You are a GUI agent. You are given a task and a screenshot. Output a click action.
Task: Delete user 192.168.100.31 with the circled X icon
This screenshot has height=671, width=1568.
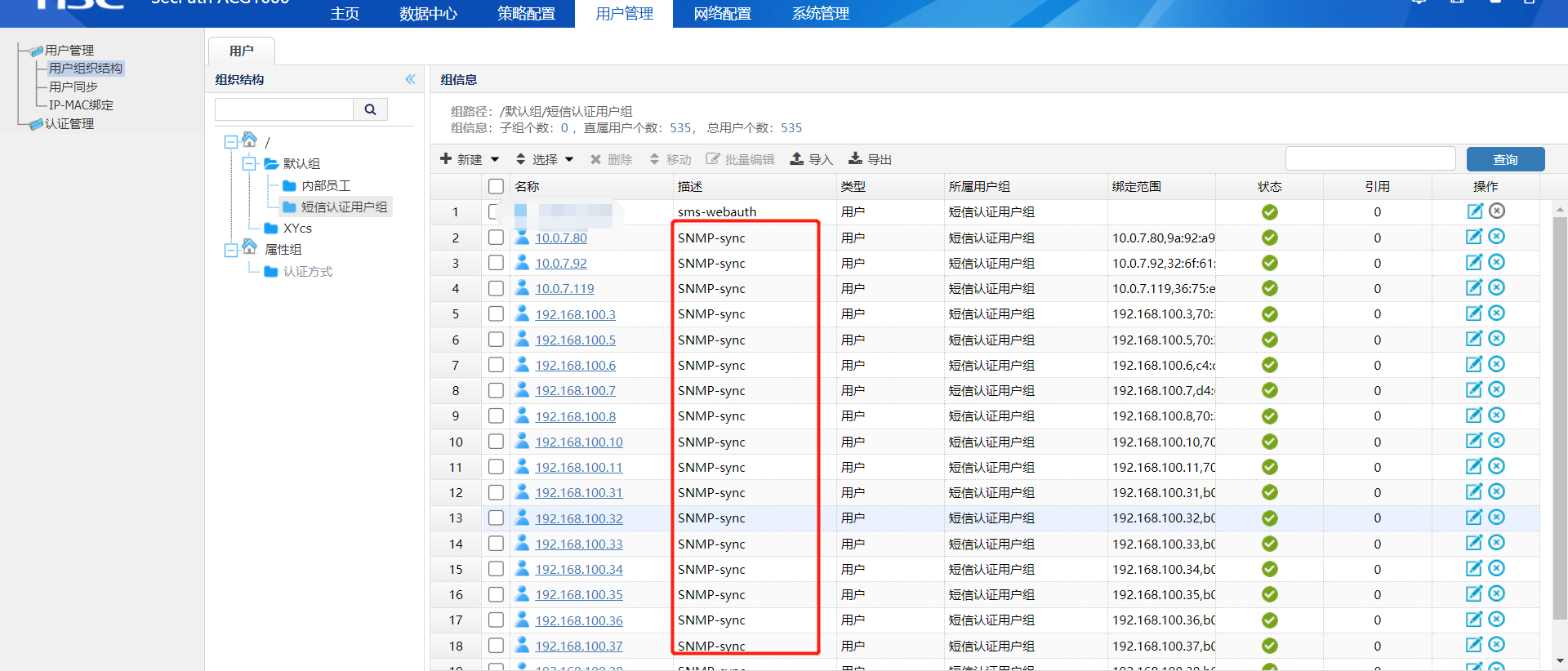point(1496,491)
